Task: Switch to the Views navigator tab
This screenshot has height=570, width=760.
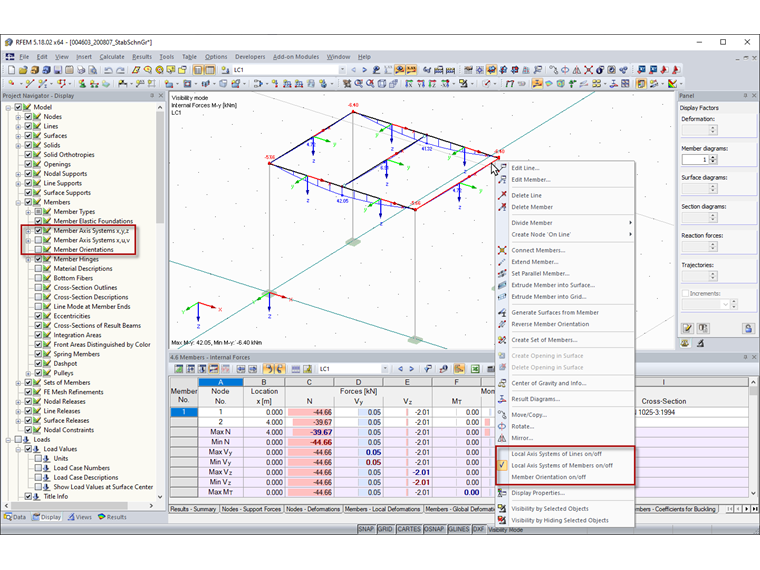Action: coord(79,517)
